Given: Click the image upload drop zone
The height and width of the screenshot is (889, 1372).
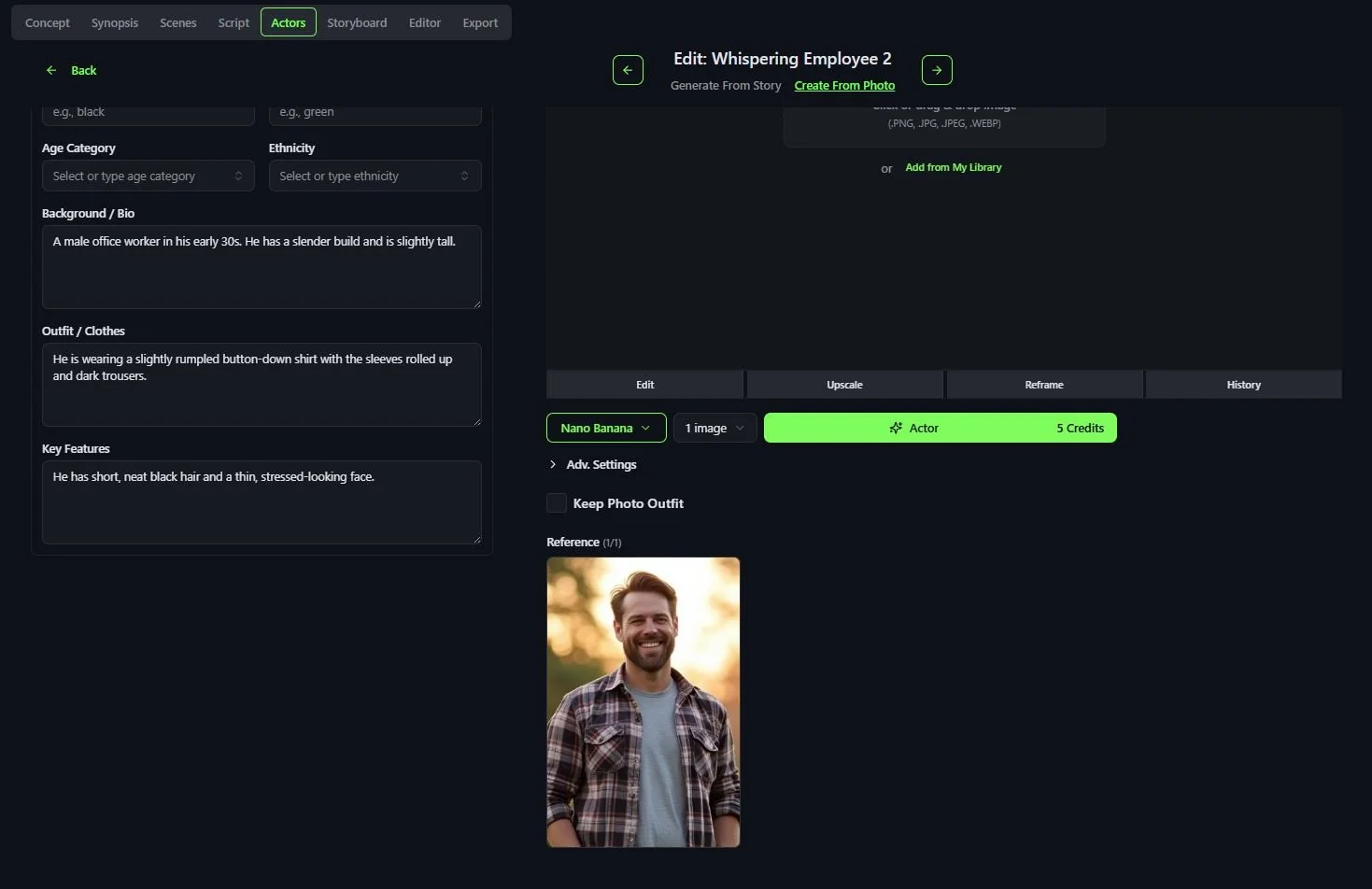Looking at the screenshot, I should (x=944, y=127).
